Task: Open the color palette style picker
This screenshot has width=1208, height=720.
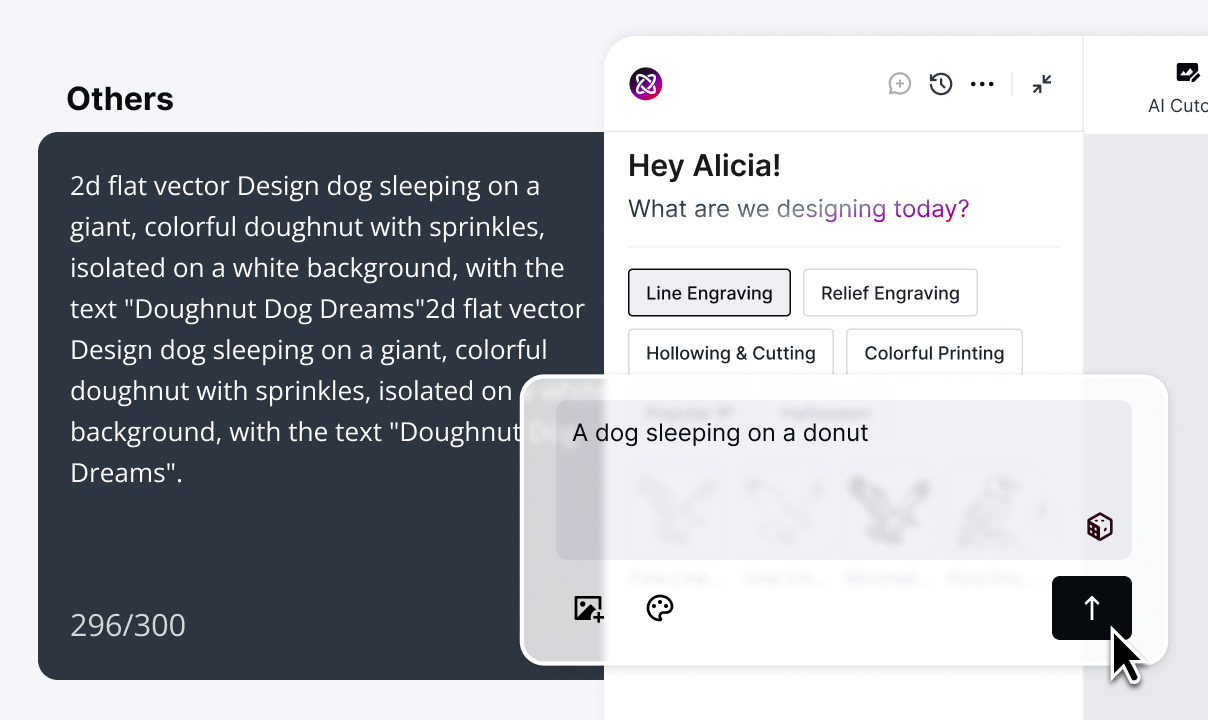Action: click(x=660, y=608)
